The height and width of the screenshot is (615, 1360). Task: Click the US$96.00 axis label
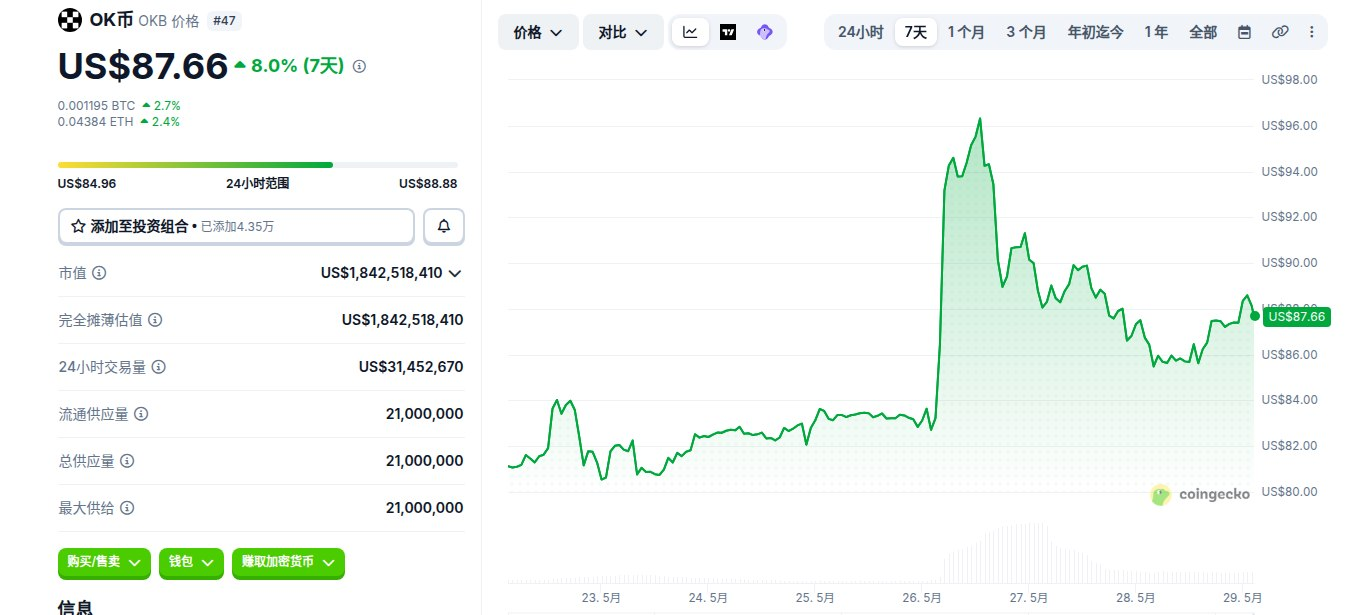pyautogui.click(x=1290, y=126)
